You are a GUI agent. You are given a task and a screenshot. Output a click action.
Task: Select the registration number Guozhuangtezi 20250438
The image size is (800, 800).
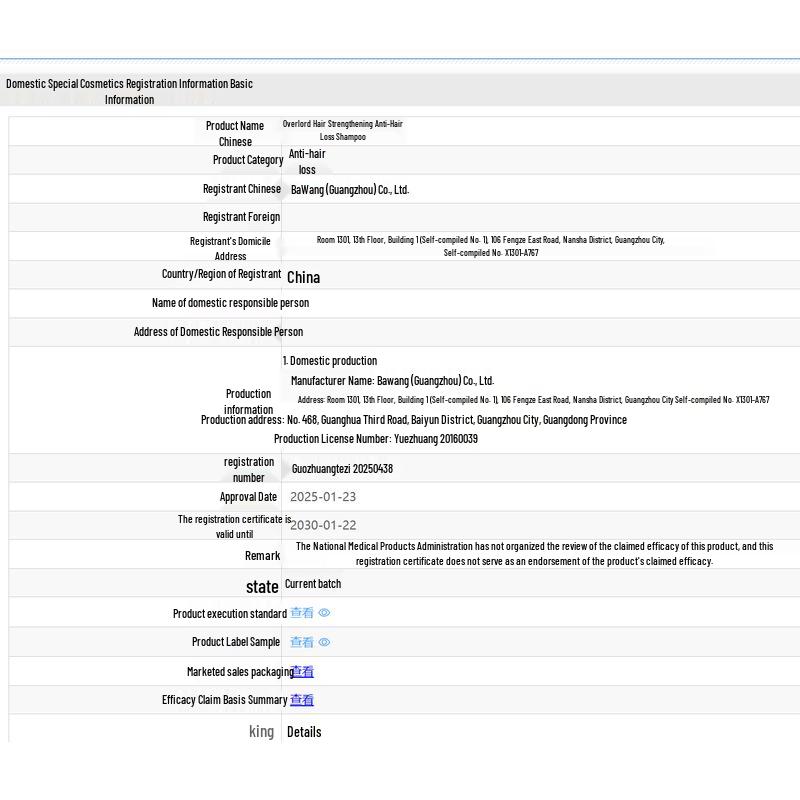(x=342, y=469)
